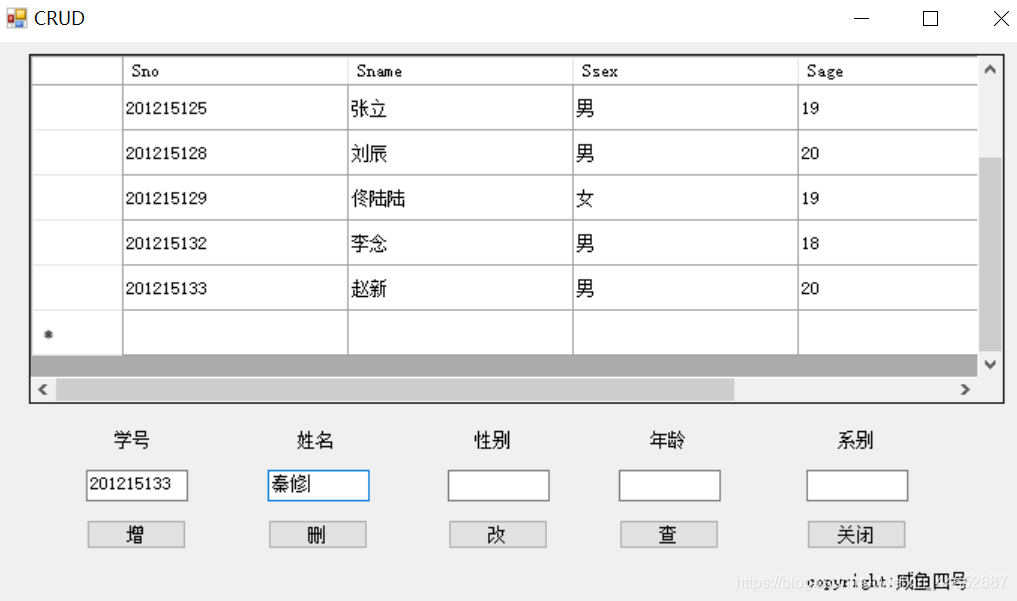Close the CRUD window with X
The height and width of the screenshot is (601, 1017).
[x=1001, y=18]
